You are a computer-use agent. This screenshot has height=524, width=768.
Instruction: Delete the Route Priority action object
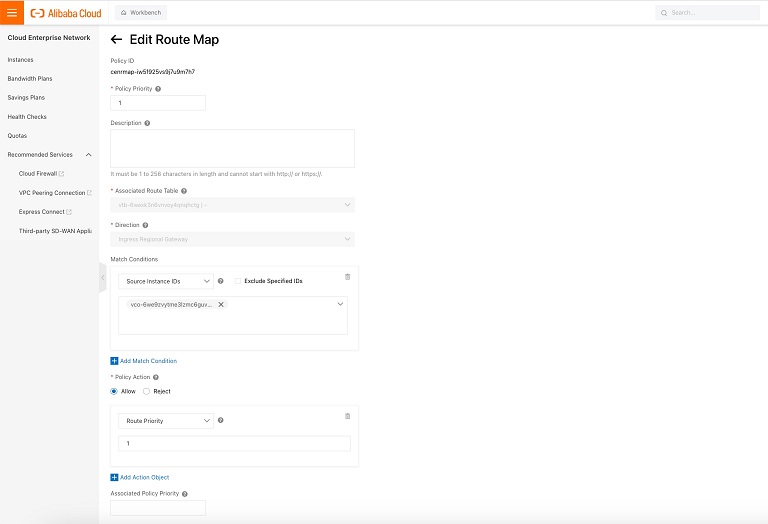tap(347, 416)
